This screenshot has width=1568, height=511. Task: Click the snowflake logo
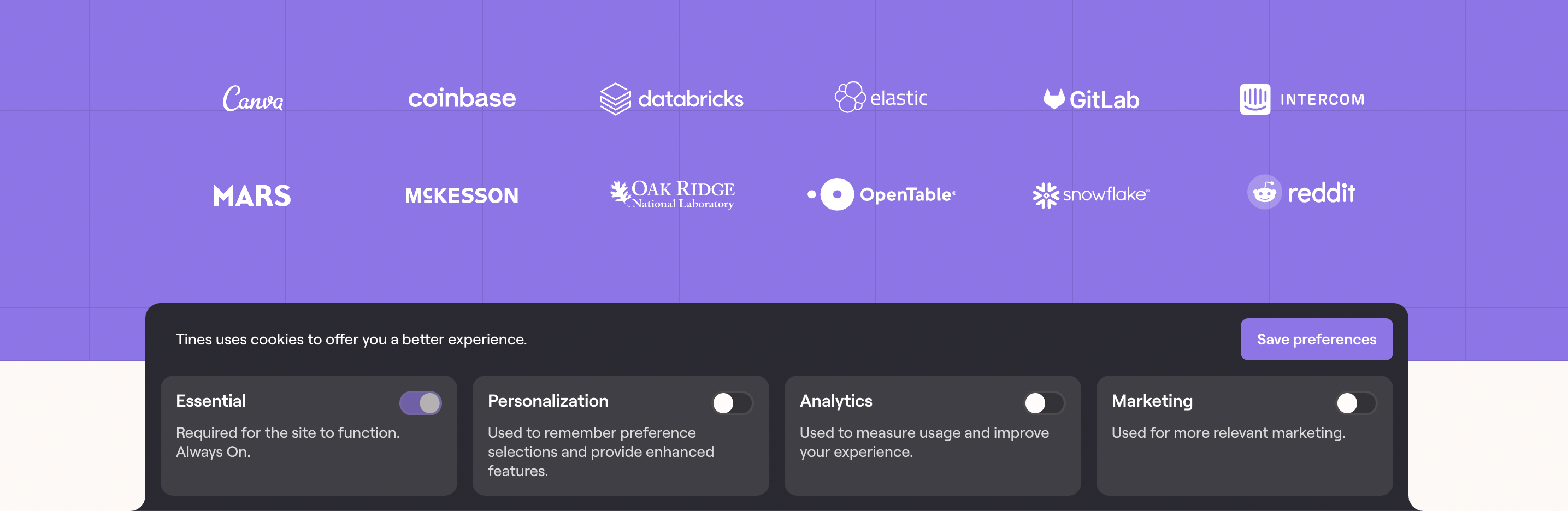(1091, 195)
